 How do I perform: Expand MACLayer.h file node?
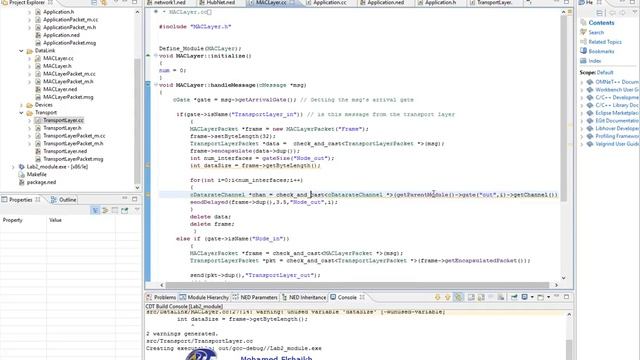pyautogui.click(x=29, y=66)
